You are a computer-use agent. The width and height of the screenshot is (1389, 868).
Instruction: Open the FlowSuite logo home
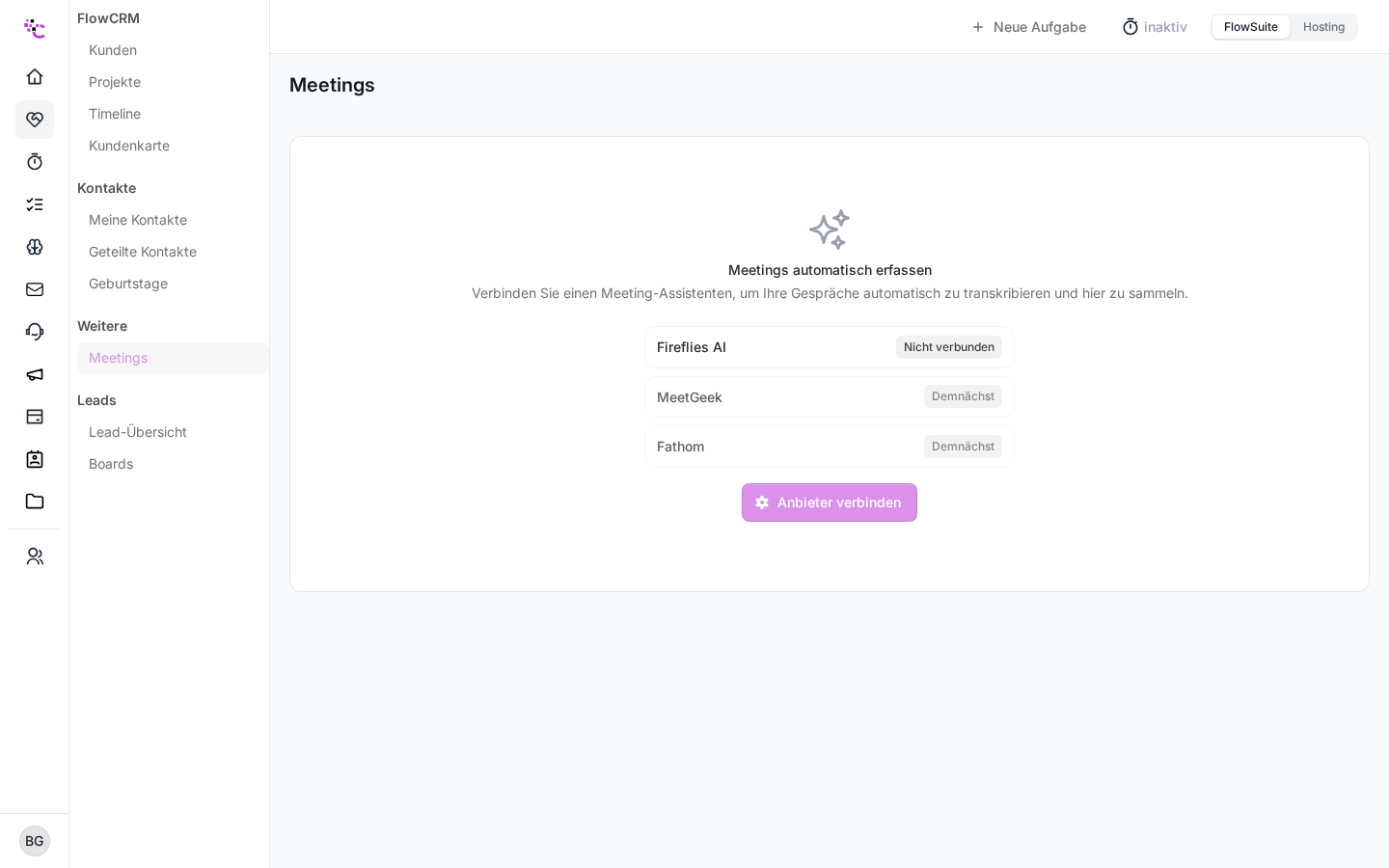coord(35,28)
